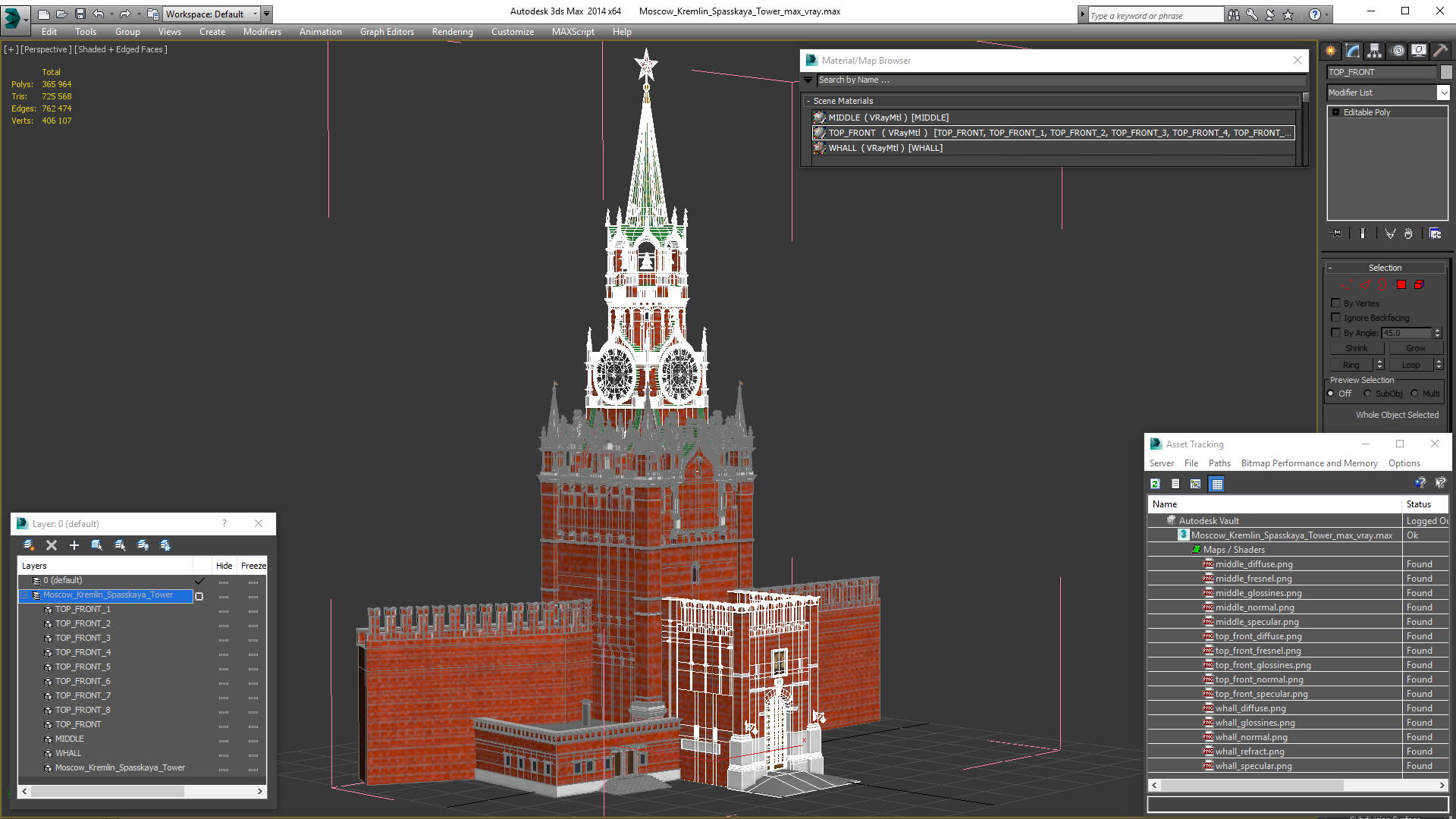Click Object color swatch beside TOP_FRONT name

(x=1446, y=72)
